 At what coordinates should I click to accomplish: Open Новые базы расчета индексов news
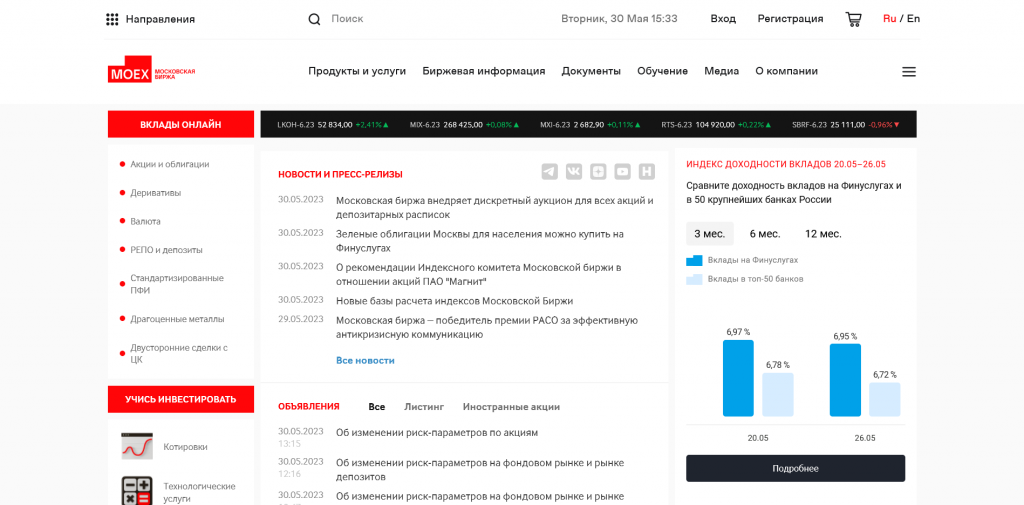pyautogui.click(x=454, y=301)
